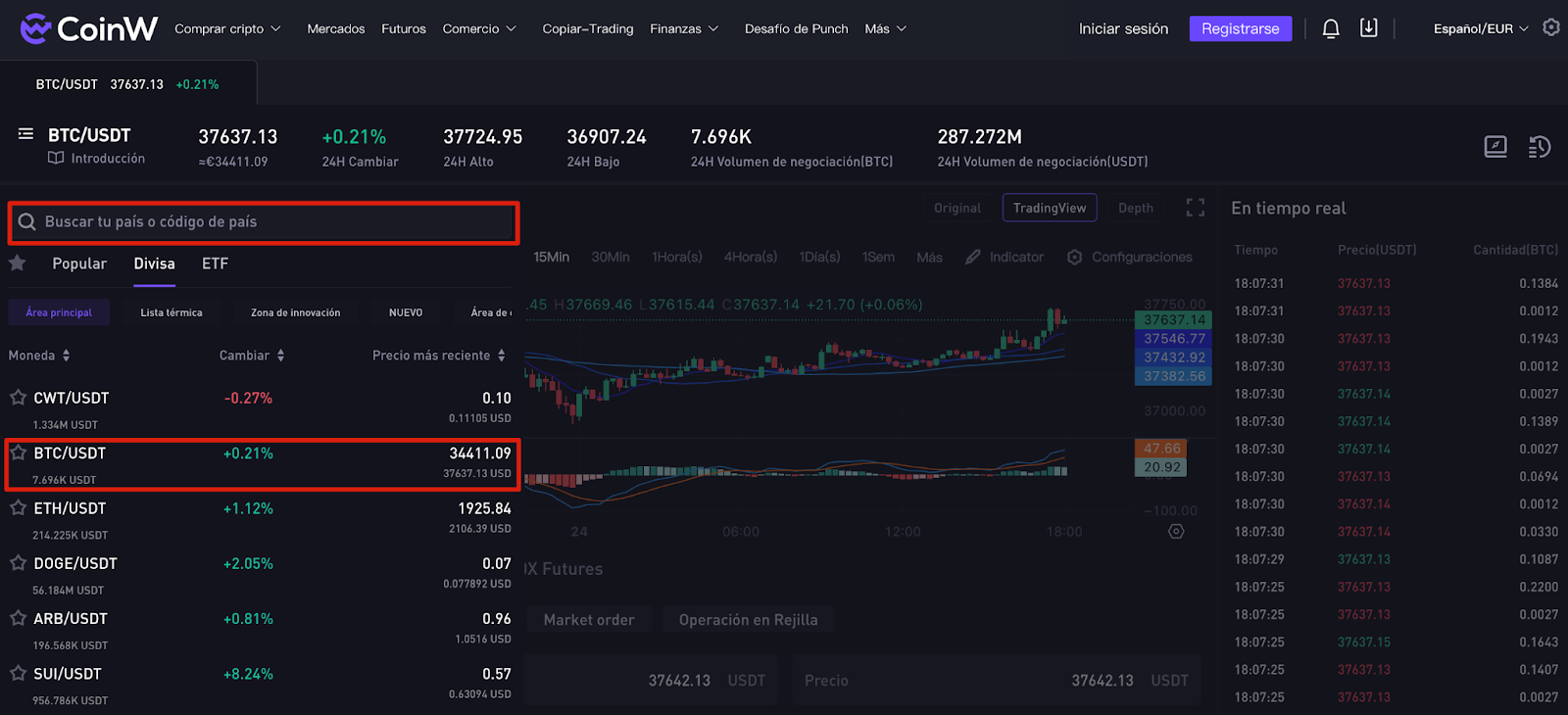Open chart Configuraciones gear
Image resolution: width=1568 pixels, height=715 pixels.
(x=1075, y=257)
